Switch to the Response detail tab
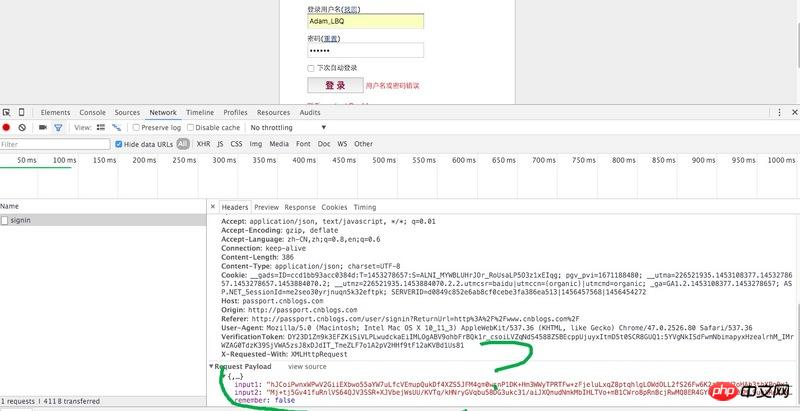 [300, 207]
